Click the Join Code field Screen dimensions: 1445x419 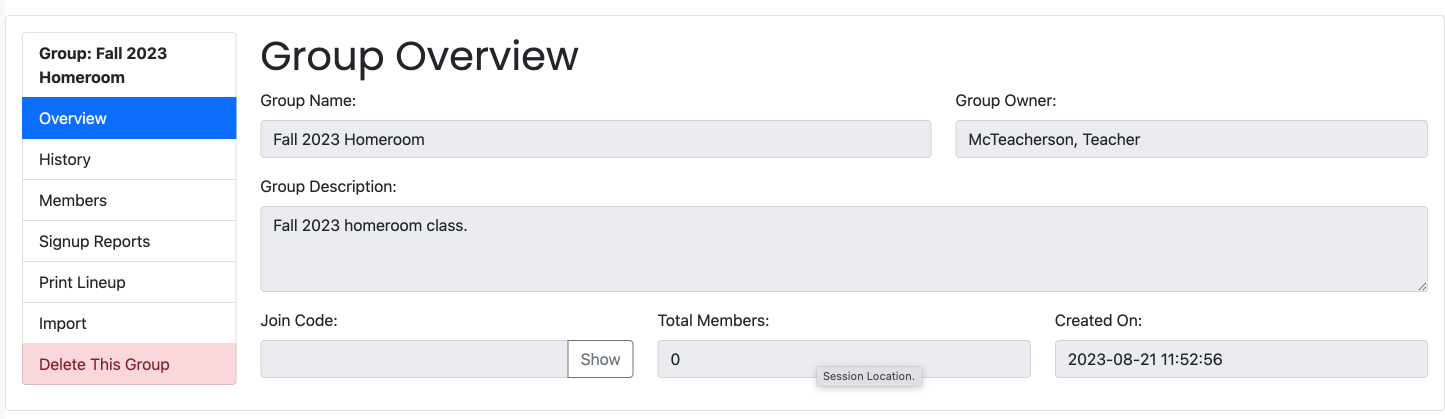[x=414, y=359]
